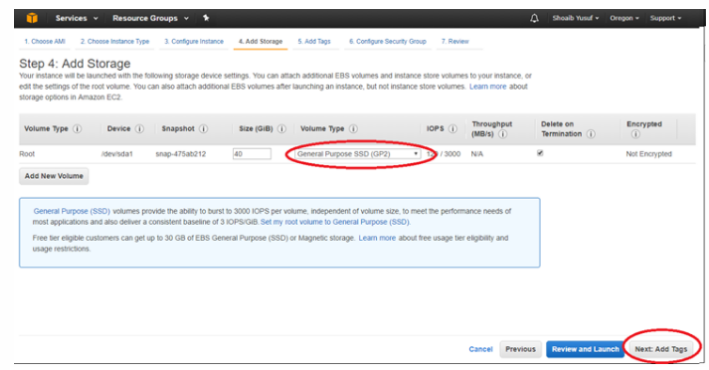Click the N/A throughput value
709x370 pixels.
coord(477,154)
